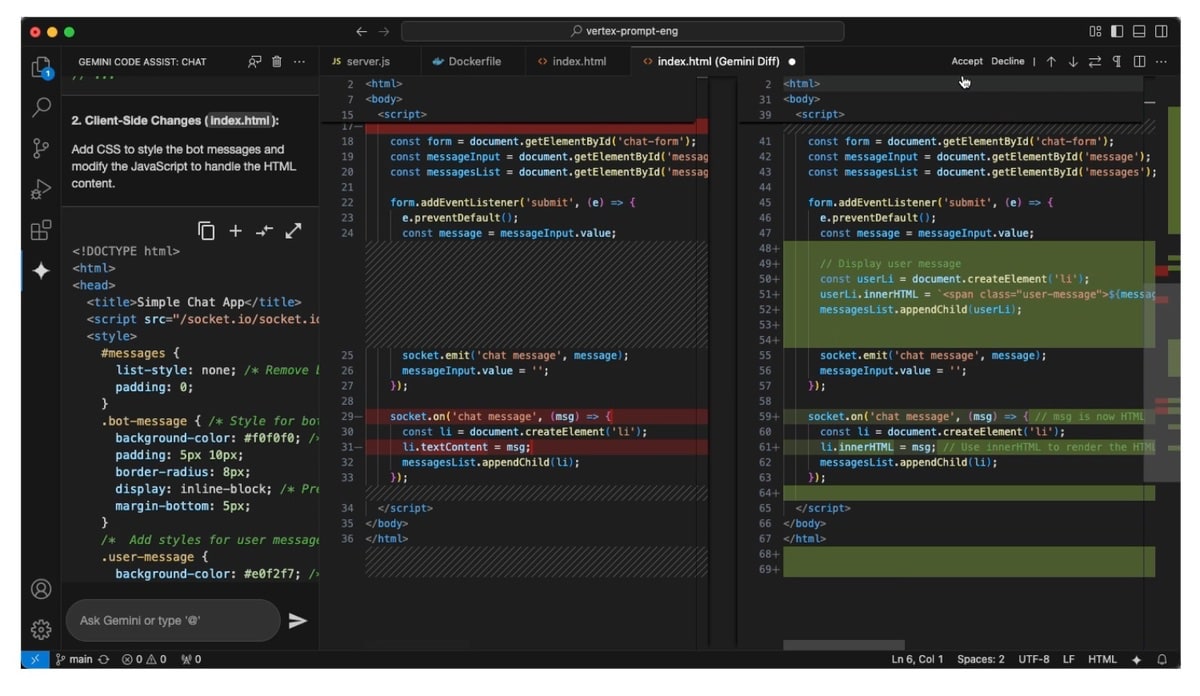Click Gemini sparkle icon in status bar
The image size is (1200, 696).
pos(1137,660)
